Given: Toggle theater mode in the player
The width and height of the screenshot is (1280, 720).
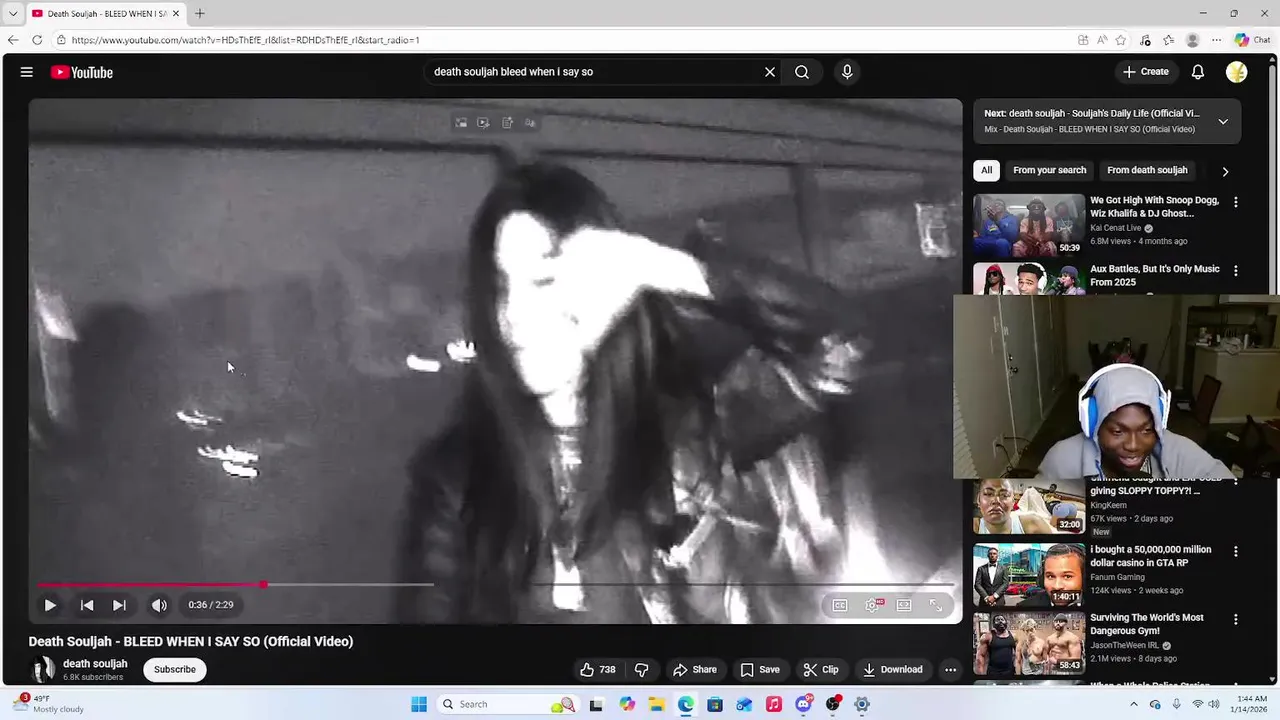Looking at the screenshot, I should (x=904, y=605).
